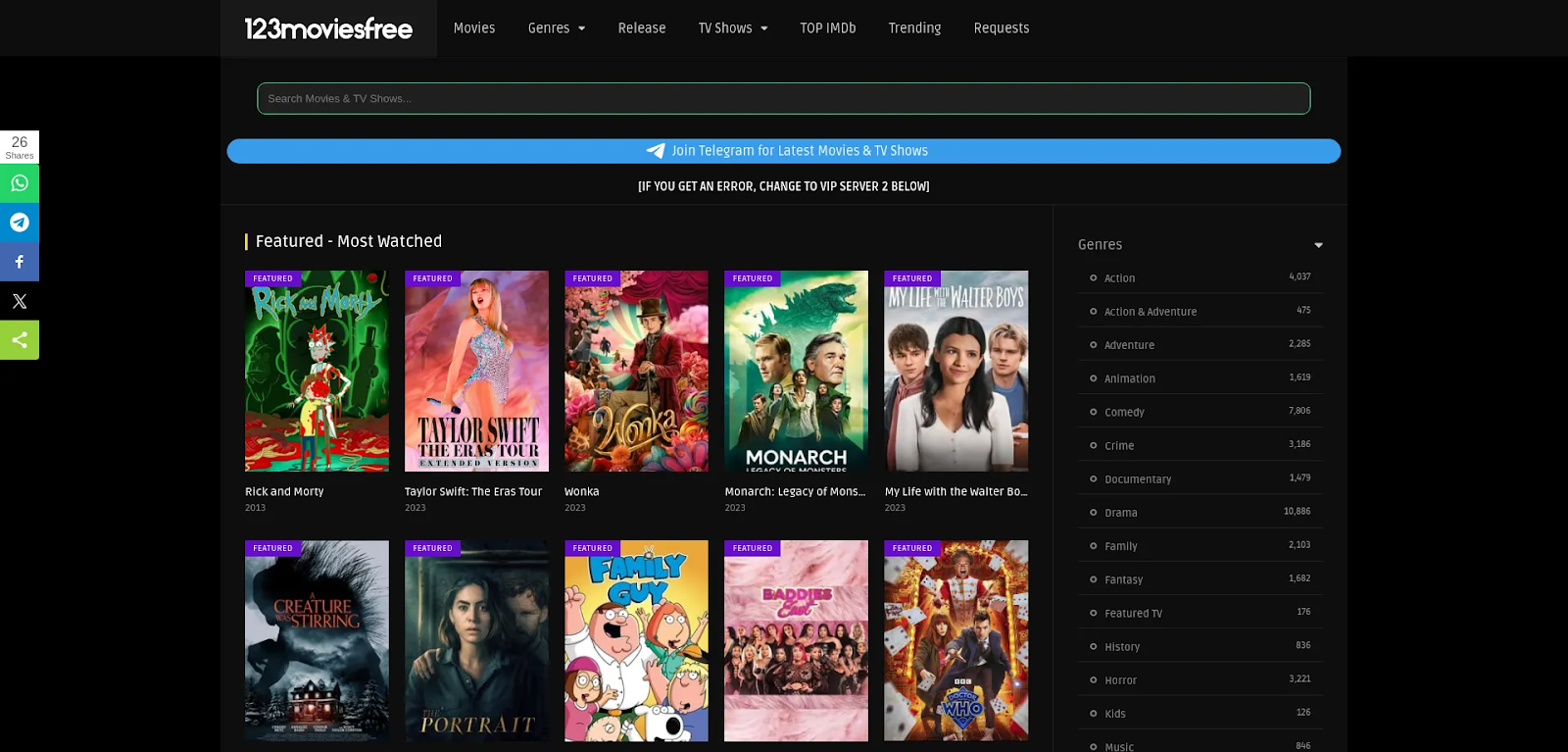Image resolution: width=1568 pixels, height=752 pixels.
Task: Click the 10,886 count beside Drama
Action: pos(1297,512)
